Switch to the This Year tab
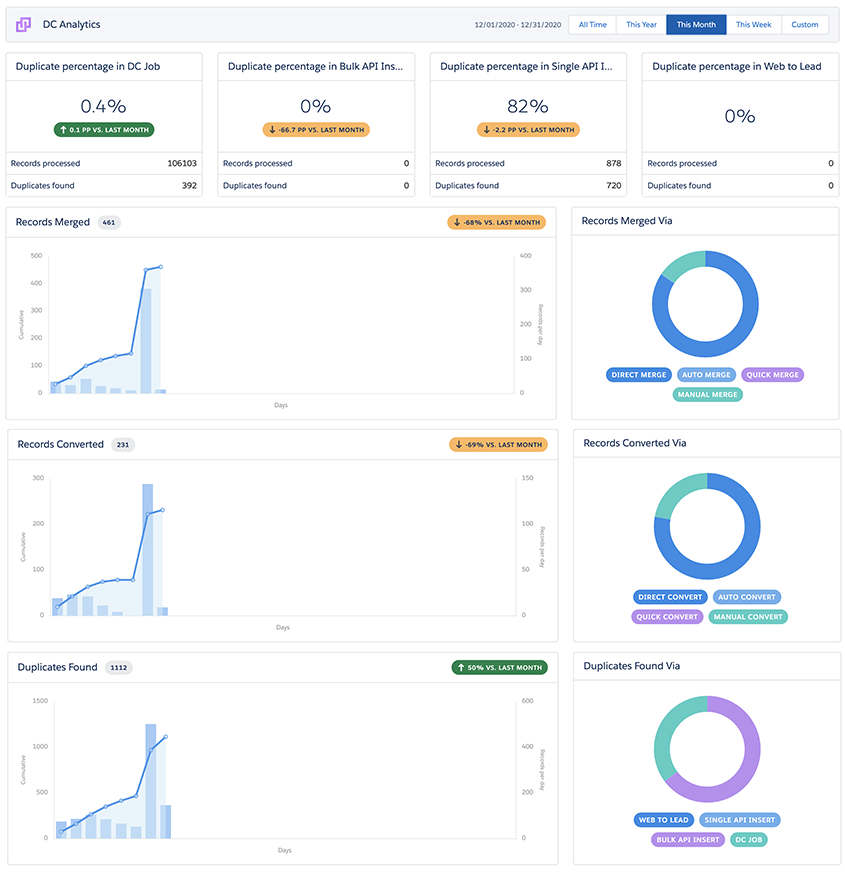Image resolution: width=845 pixels, height=873 pixels. pos(641,24)
